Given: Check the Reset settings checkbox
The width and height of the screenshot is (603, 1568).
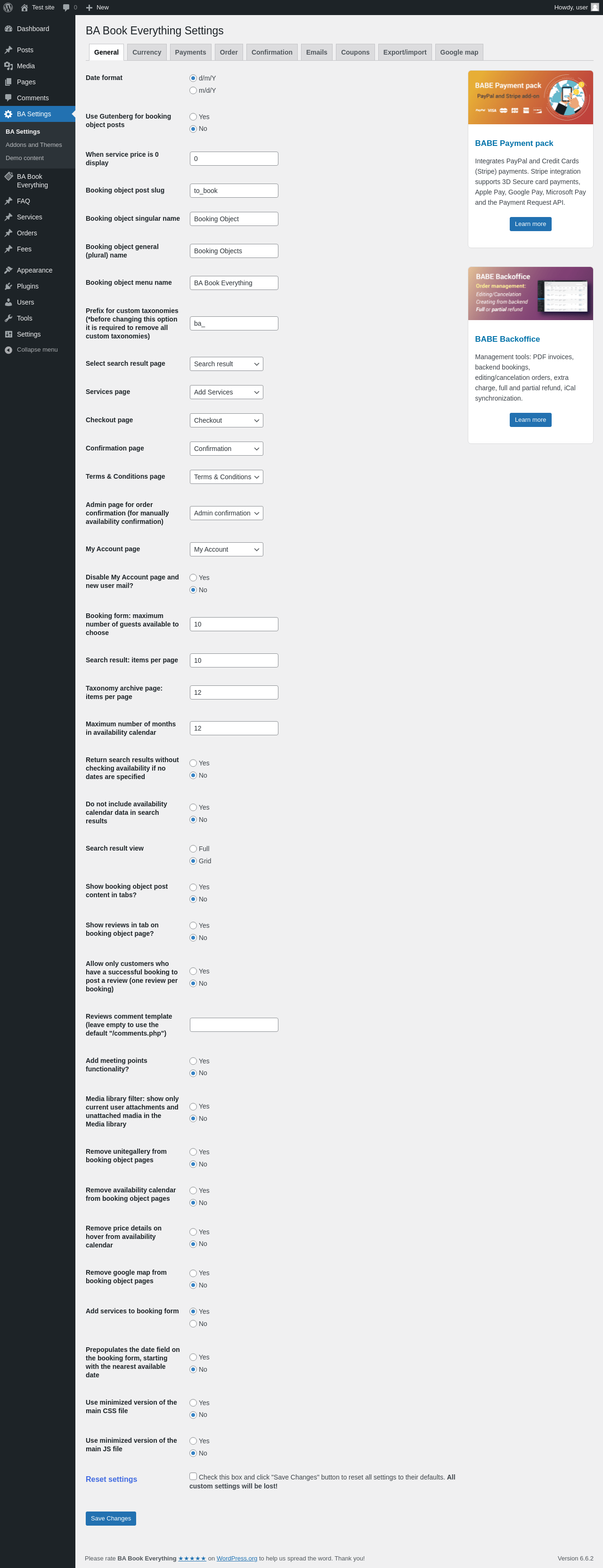Looking at the screenshot, I should point(193,1476).
